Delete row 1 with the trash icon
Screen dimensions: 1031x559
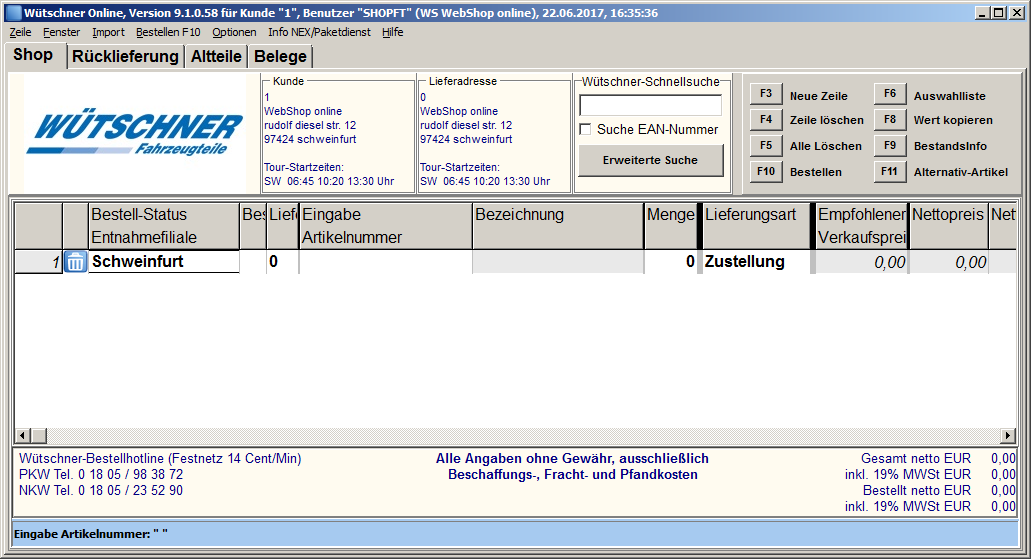pos(76,262)
